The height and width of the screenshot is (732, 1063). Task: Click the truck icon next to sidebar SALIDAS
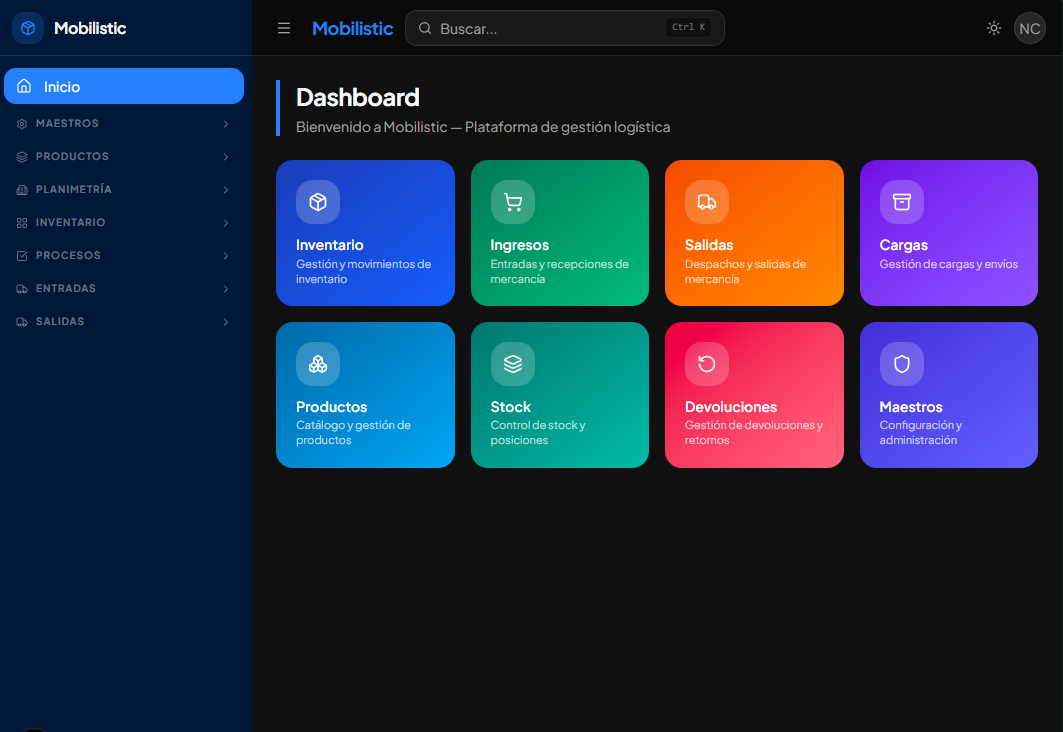click(22, 322)
